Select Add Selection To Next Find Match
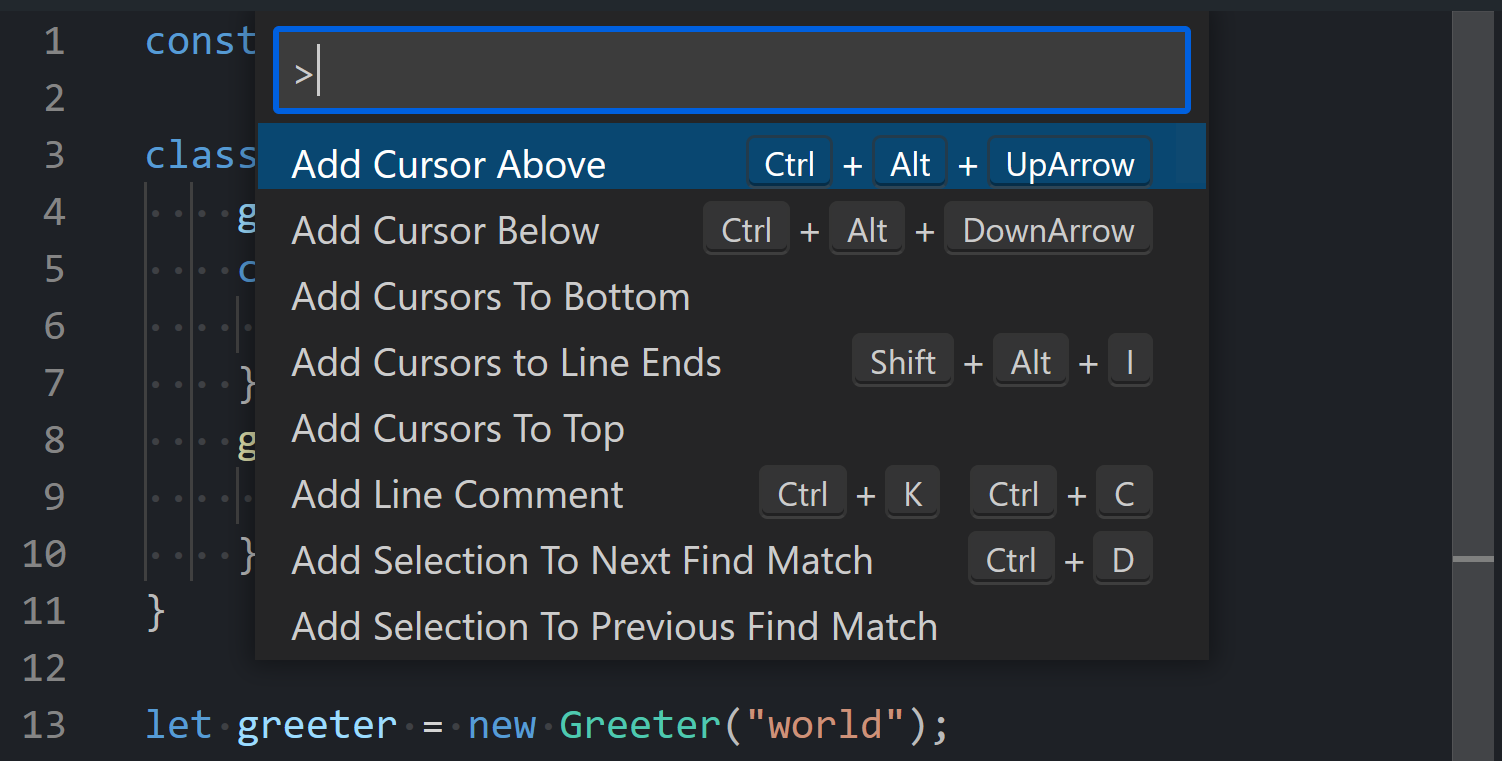Image resolution: width=1502 pixels, height=761 pixels. (581, 561)
